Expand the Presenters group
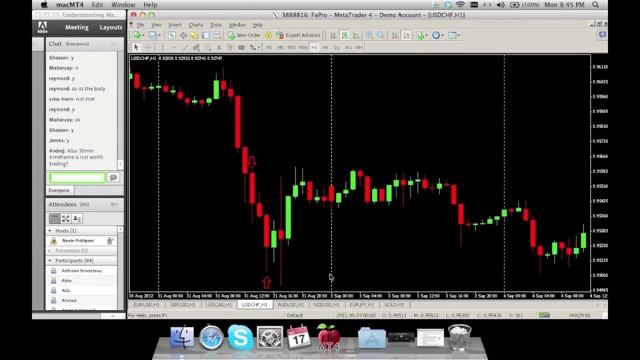640x360 pixels. [x=50, y=251]
